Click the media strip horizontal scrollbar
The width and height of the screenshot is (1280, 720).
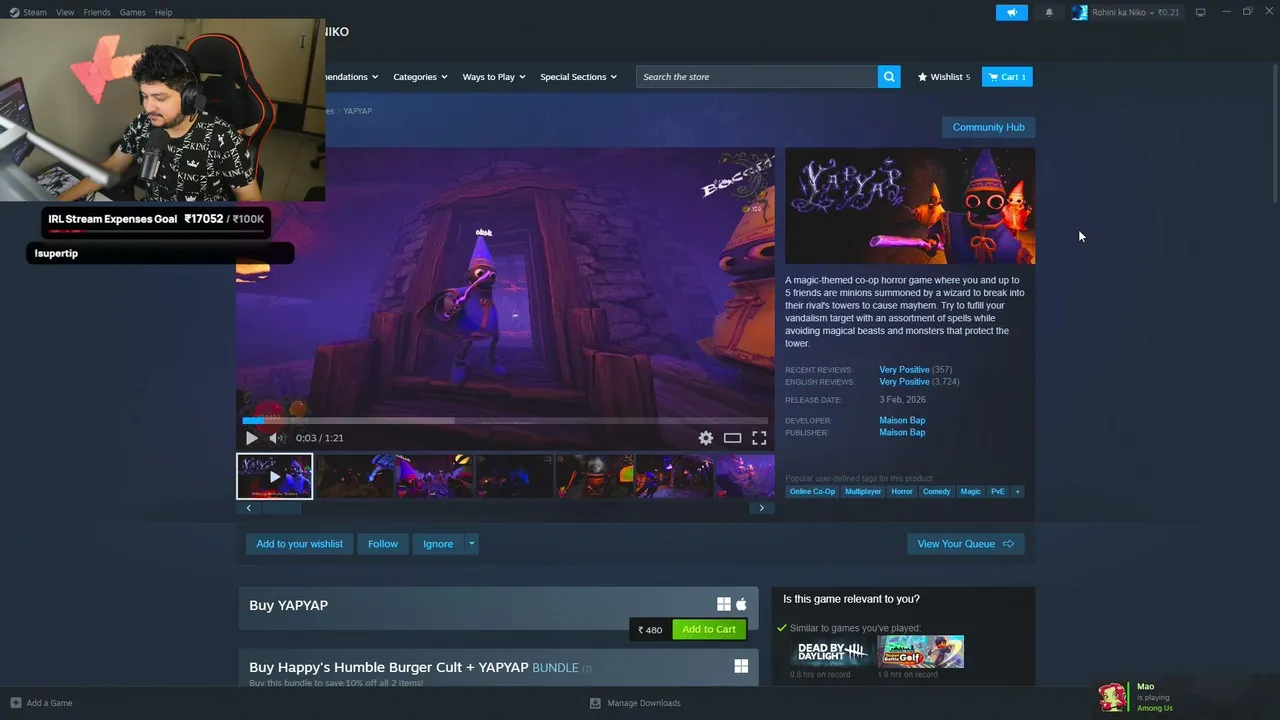click(x=505, y=508)
